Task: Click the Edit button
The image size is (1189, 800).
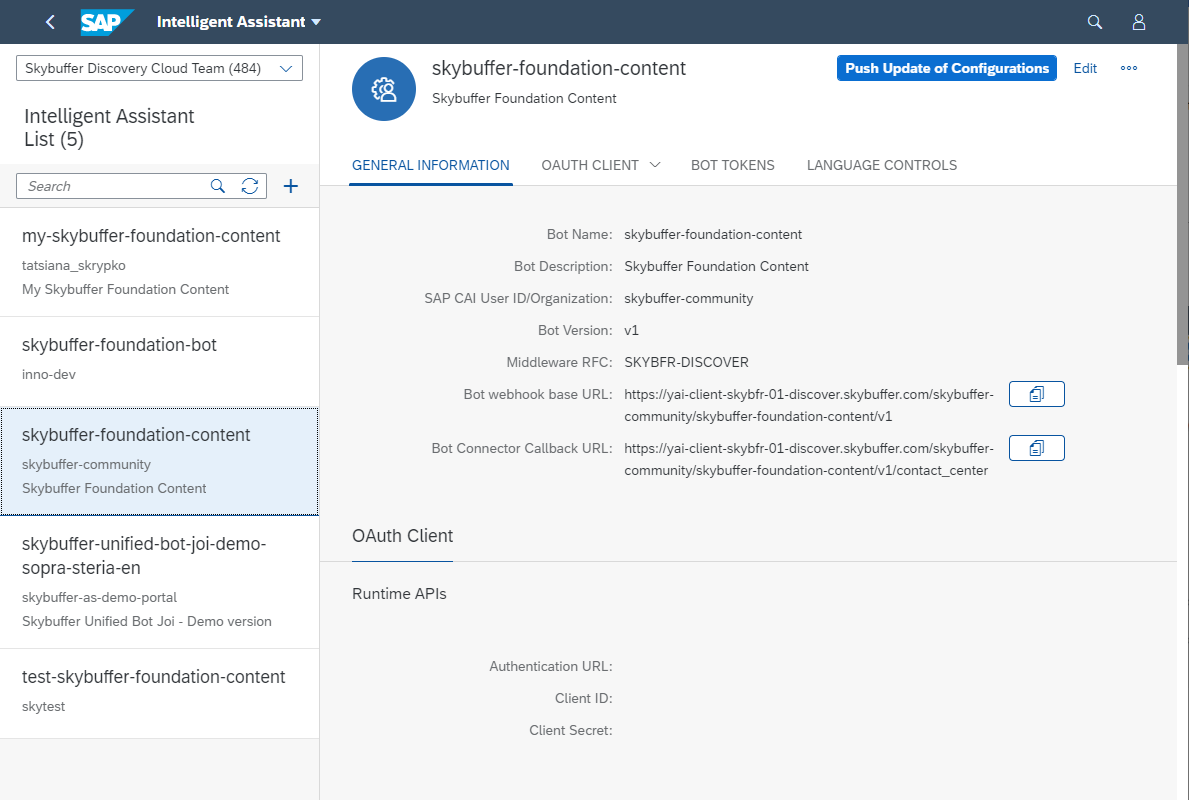Action: point(1085,68)
